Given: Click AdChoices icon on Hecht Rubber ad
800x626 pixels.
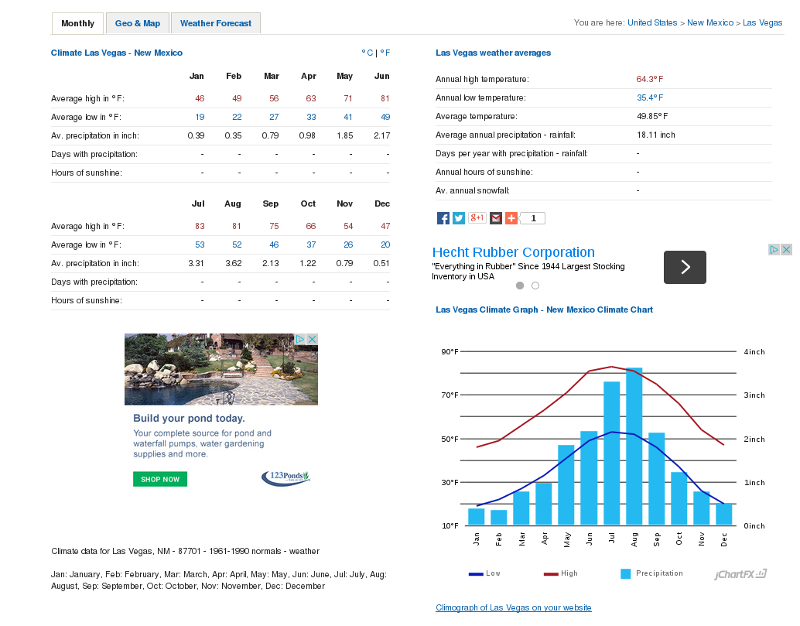Looking at the screenshot, I should coord(774,249).
